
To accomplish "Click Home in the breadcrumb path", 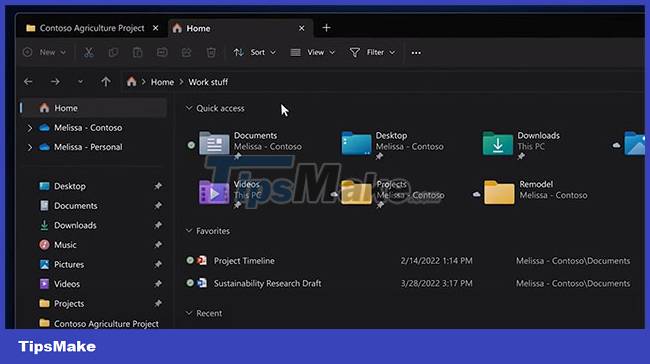I will point(162,82).
